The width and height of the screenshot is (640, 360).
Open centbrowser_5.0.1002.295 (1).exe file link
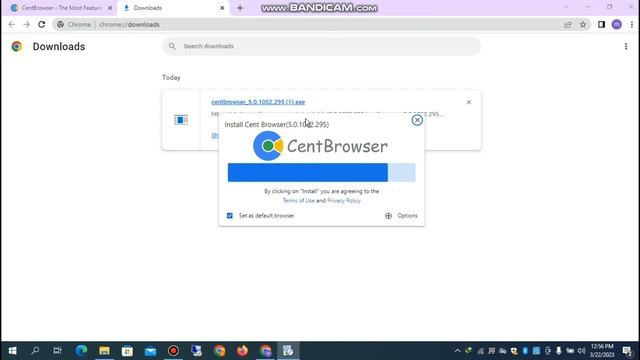pos(258,102)
